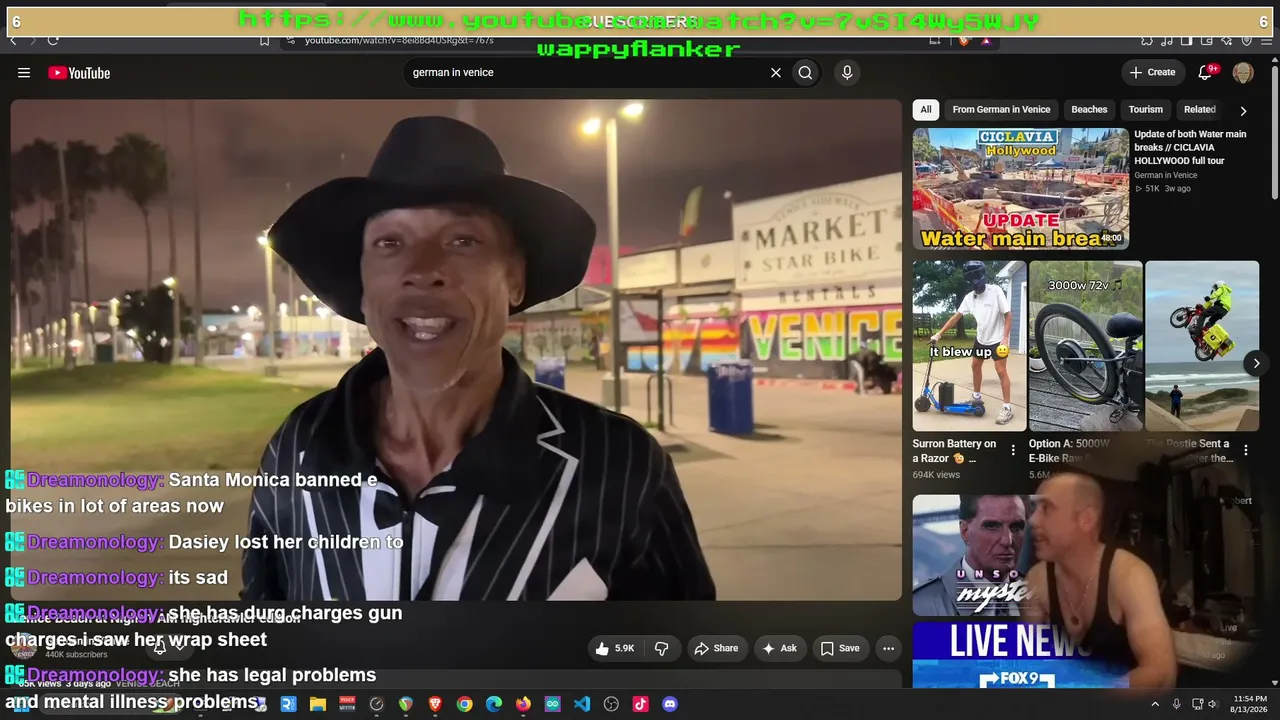Open Arduino IDE from the taskbar
Image resolution: width=1280 pixels, height=720 pixels.
(x=553, y=704)
